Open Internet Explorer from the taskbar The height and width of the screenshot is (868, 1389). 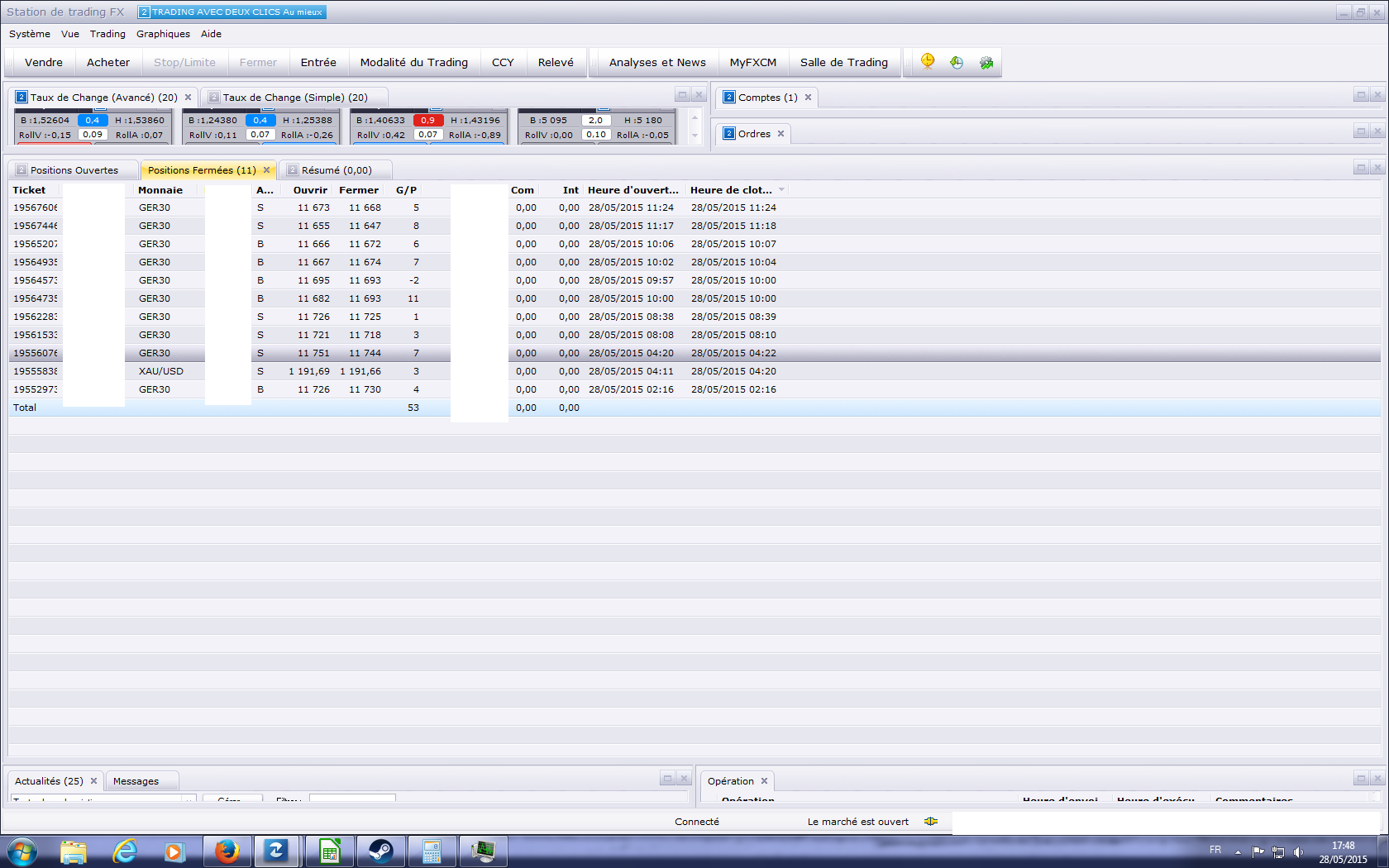click(x=125, y=851)
